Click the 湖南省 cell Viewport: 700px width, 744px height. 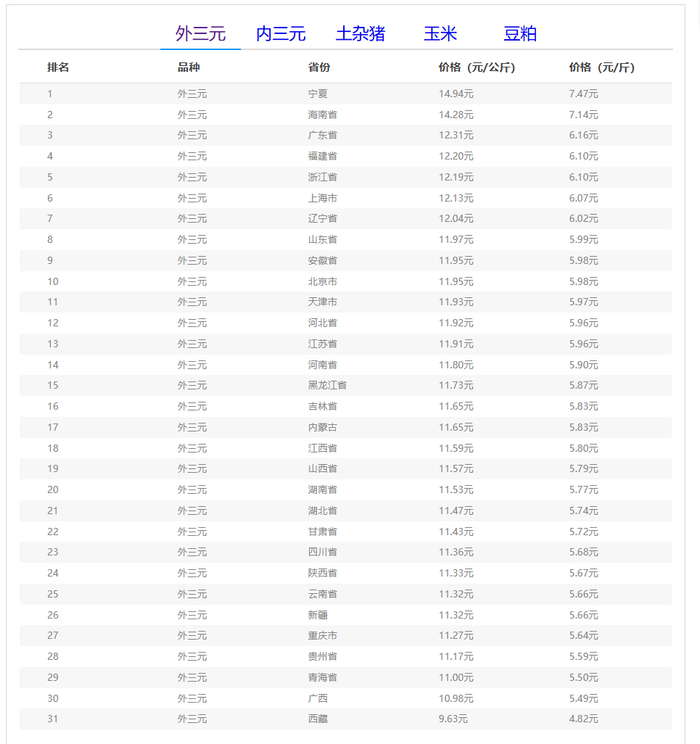coord(322,490)
